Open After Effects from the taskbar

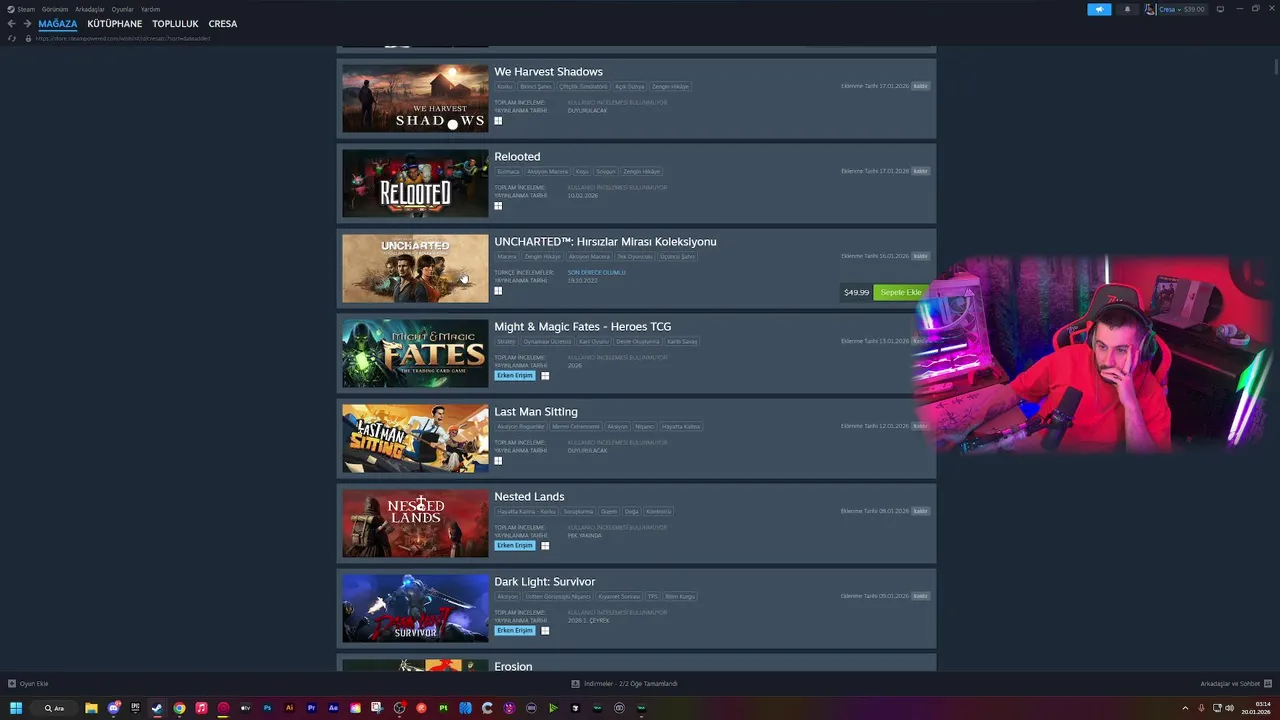click(333, 708)
